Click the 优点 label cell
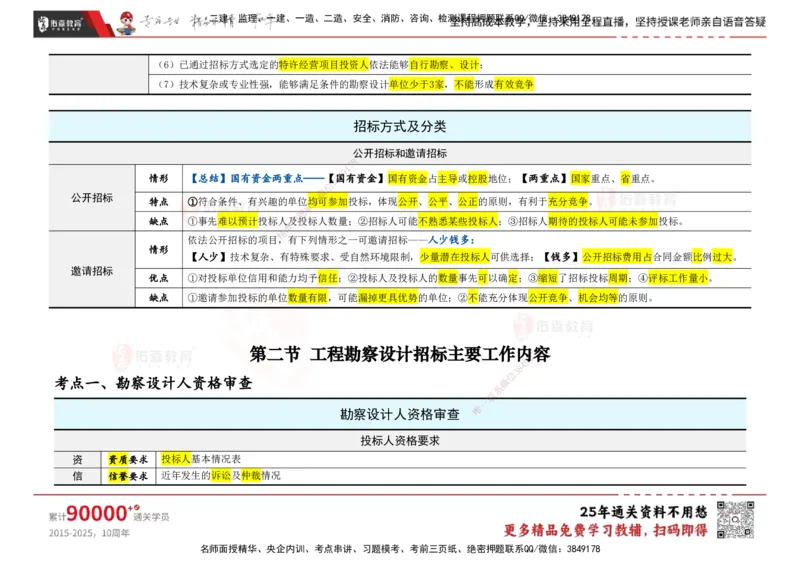This screenshot has height=565, width=800. point(159,278)
